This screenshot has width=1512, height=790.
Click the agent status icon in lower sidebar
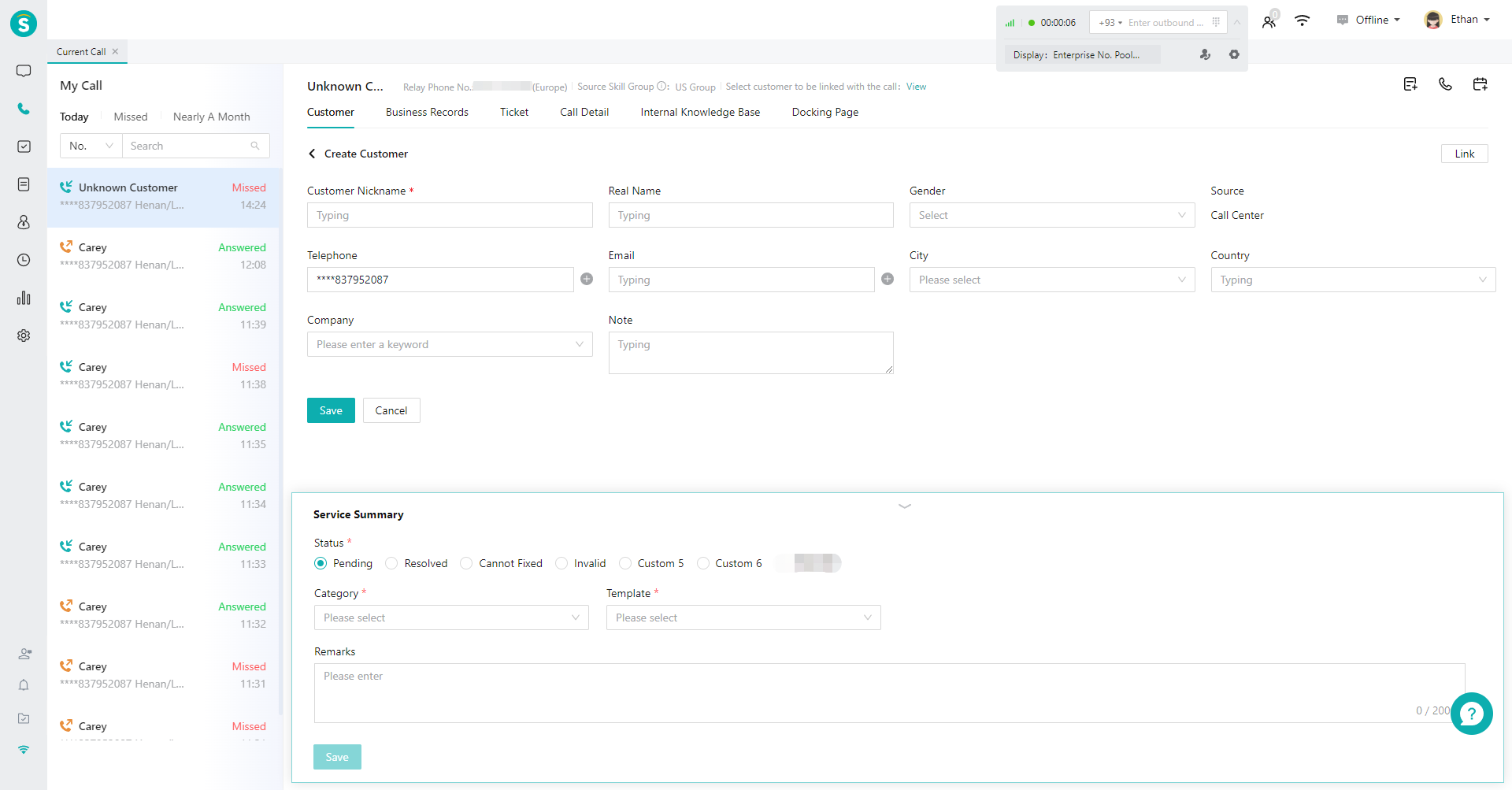tap(24, 654)
